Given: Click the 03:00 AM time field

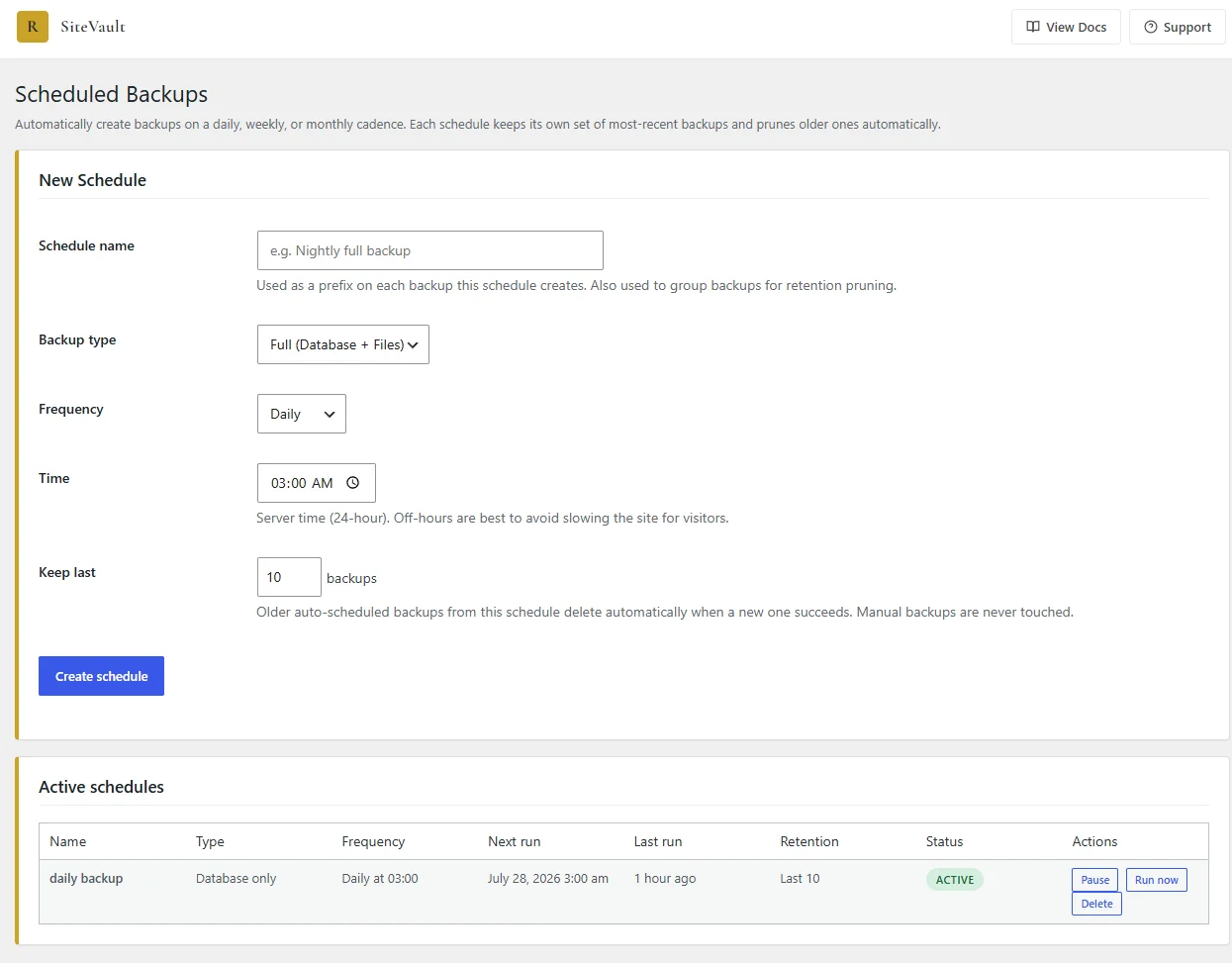Looking at the screenshot, I should pos(316,483).
